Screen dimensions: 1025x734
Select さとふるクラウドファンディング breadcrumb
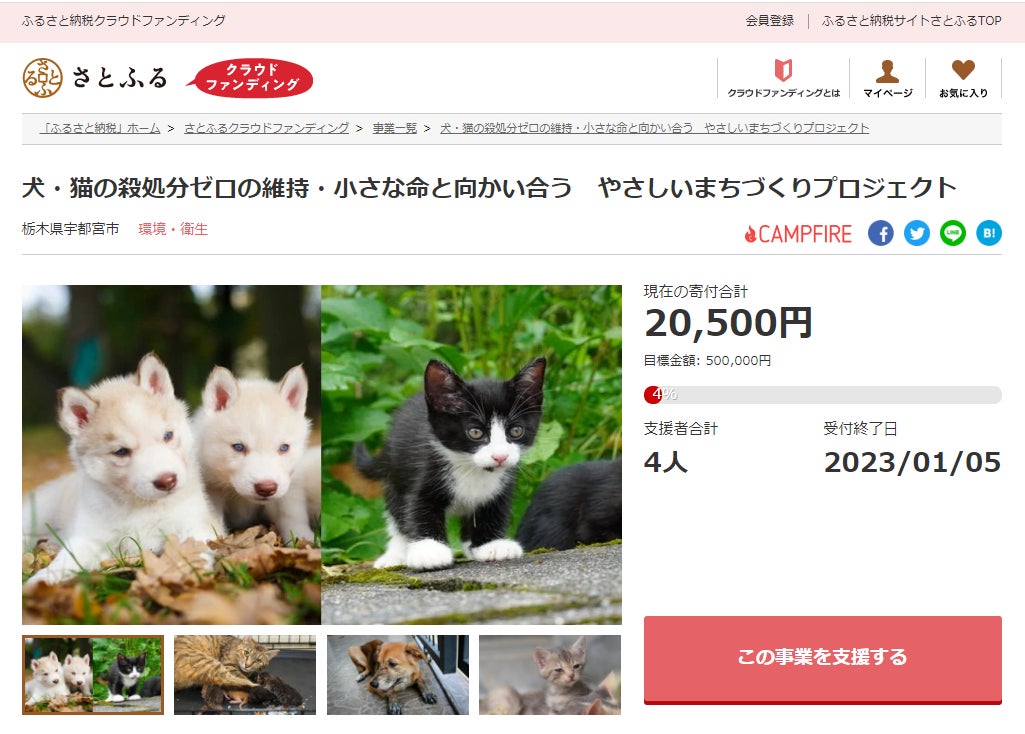point(266,128)
